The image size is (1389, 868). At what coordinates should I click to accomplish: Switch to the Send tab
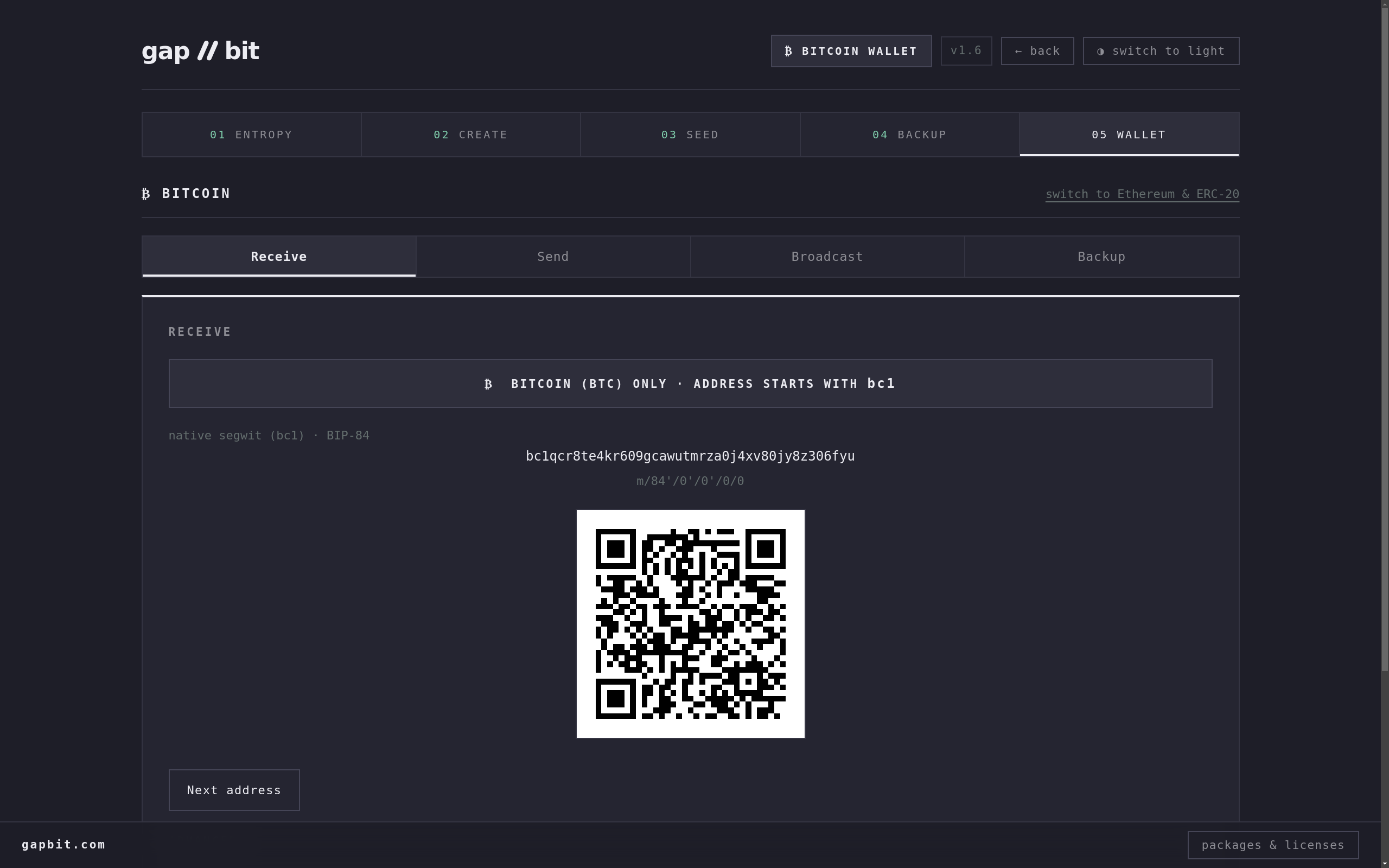(x=553, y=257)
